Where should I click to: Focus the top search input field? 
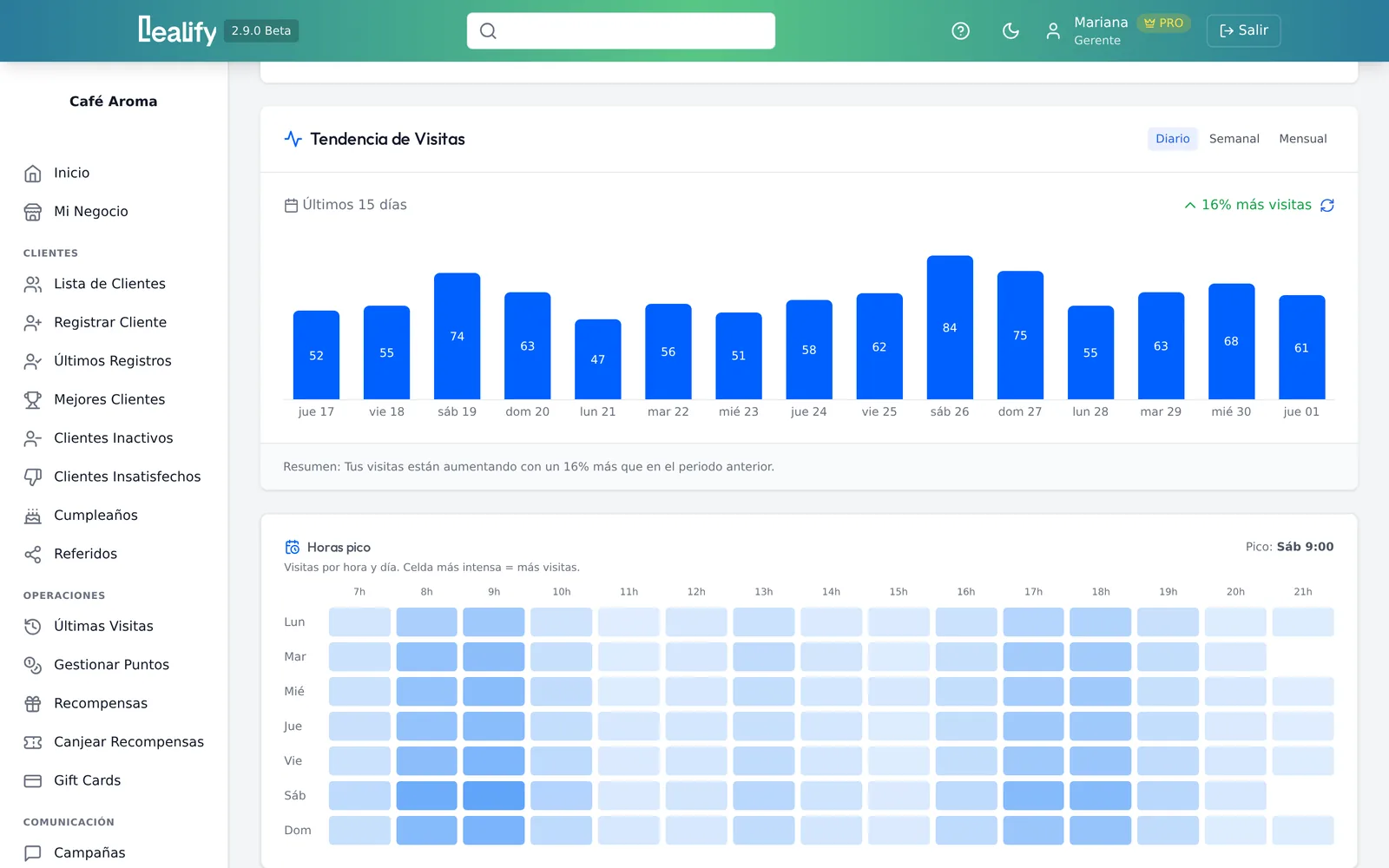point(621,30)
